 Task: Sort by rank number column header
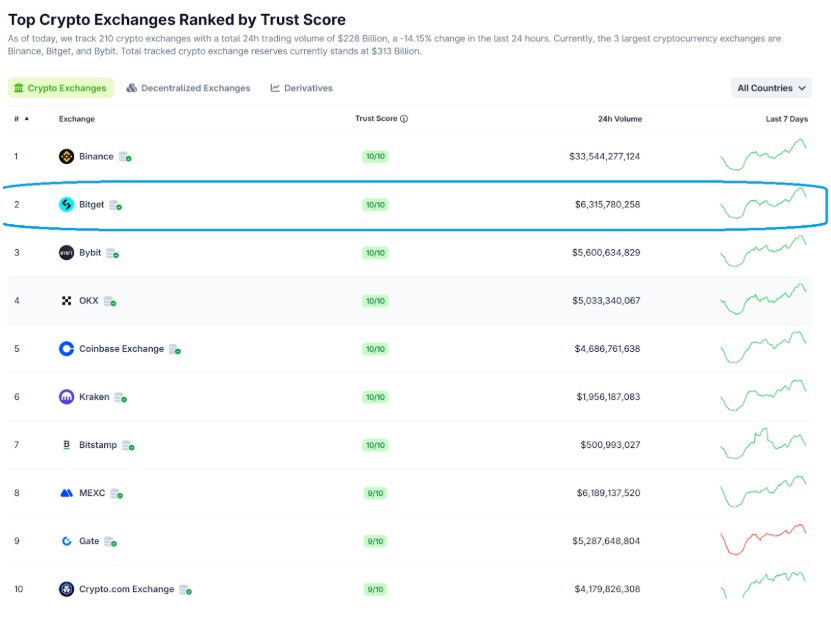point(21,119)
